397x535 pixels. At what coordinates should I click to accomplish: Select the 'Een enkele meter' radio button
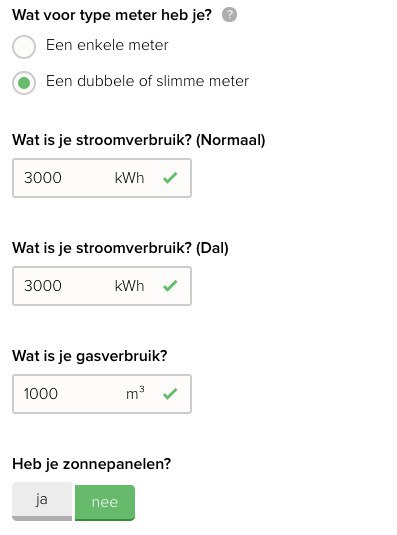[x=24, y=47]
